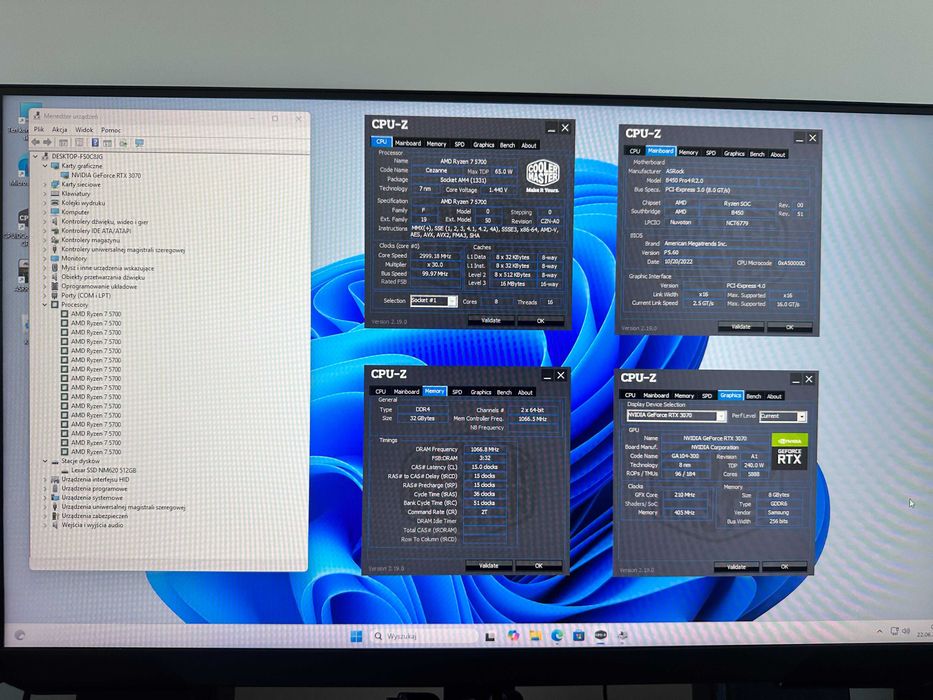Viewport: 933px width, 700px height.
Task: Open Microsoft Edge from taskbar
Action: pos(557,636)
